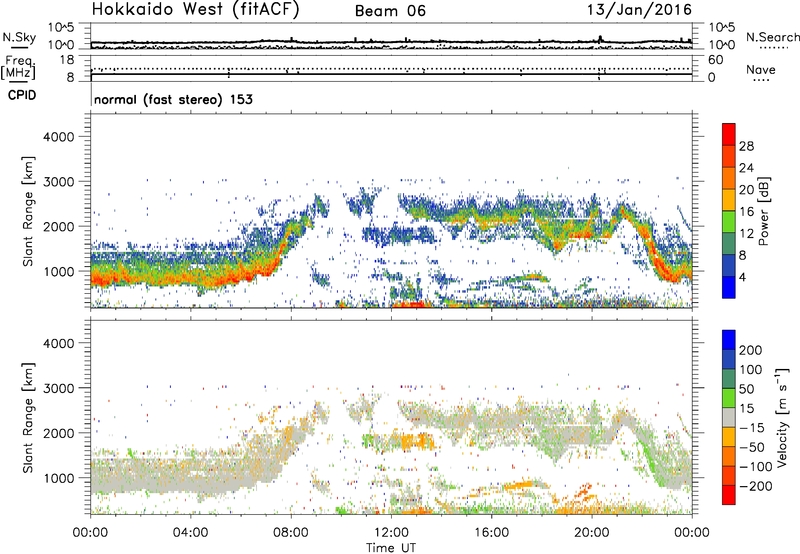
Task: Click 'Time UT' axis label
Action: (391, 548)
